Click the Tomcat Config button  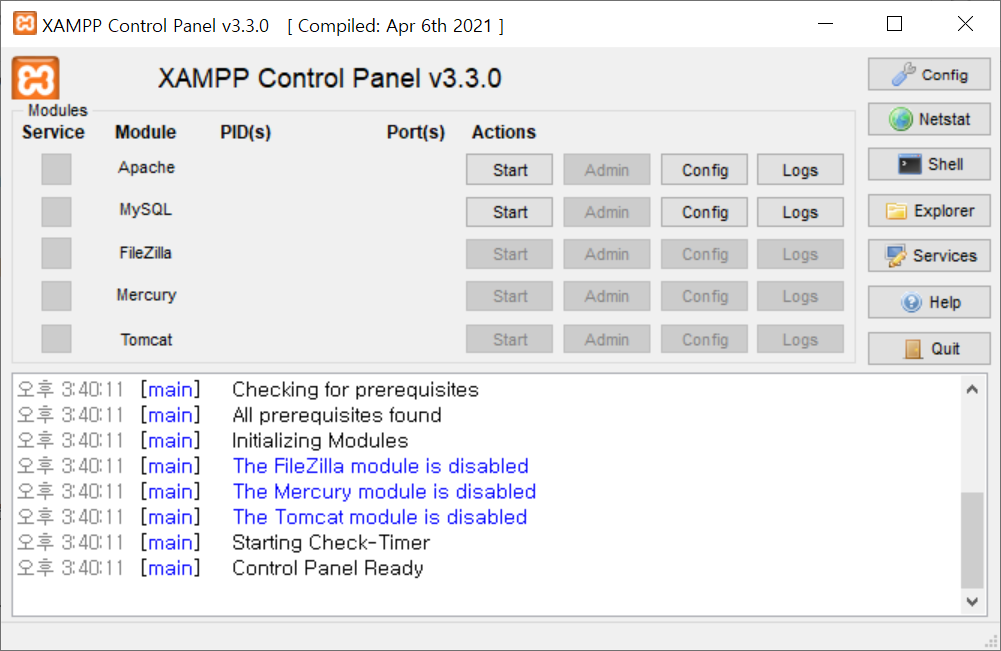click(x=704, y=339)
